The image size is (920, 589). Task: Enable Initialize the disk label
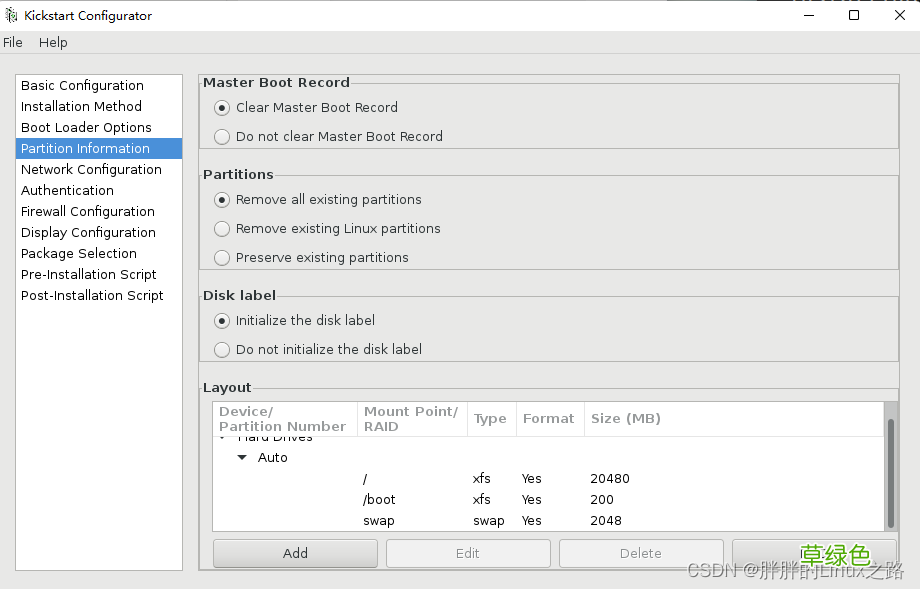pyautogui.click(x=222, y=321)
